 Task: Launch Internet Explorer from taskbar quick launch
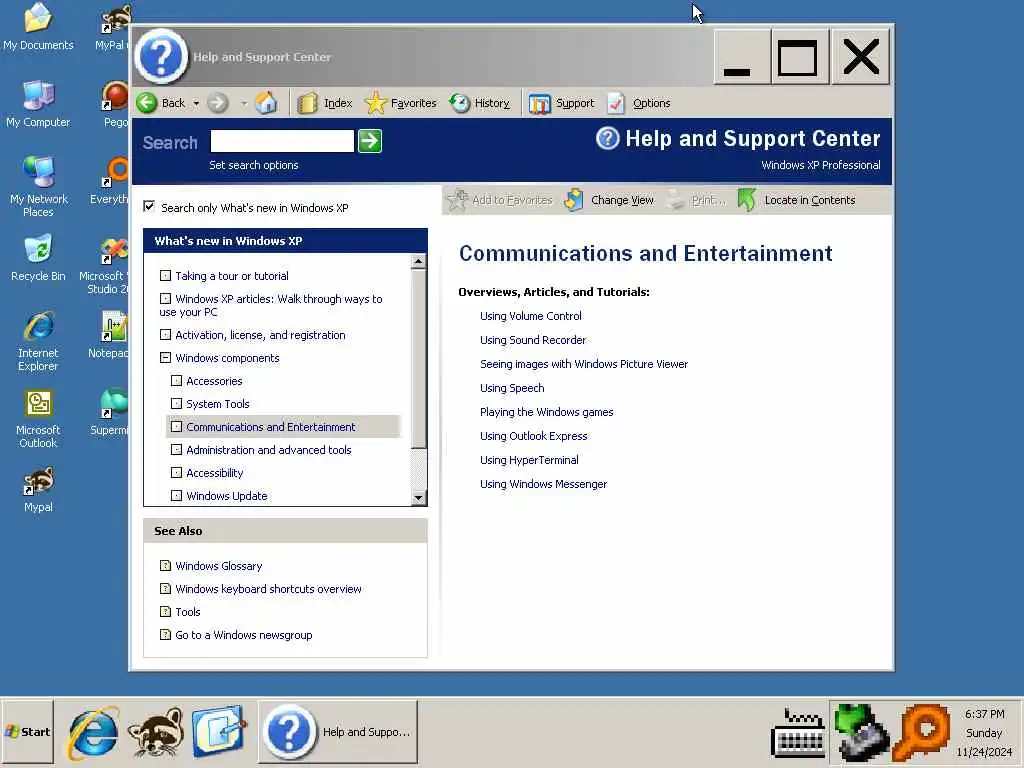pos(93,732)
